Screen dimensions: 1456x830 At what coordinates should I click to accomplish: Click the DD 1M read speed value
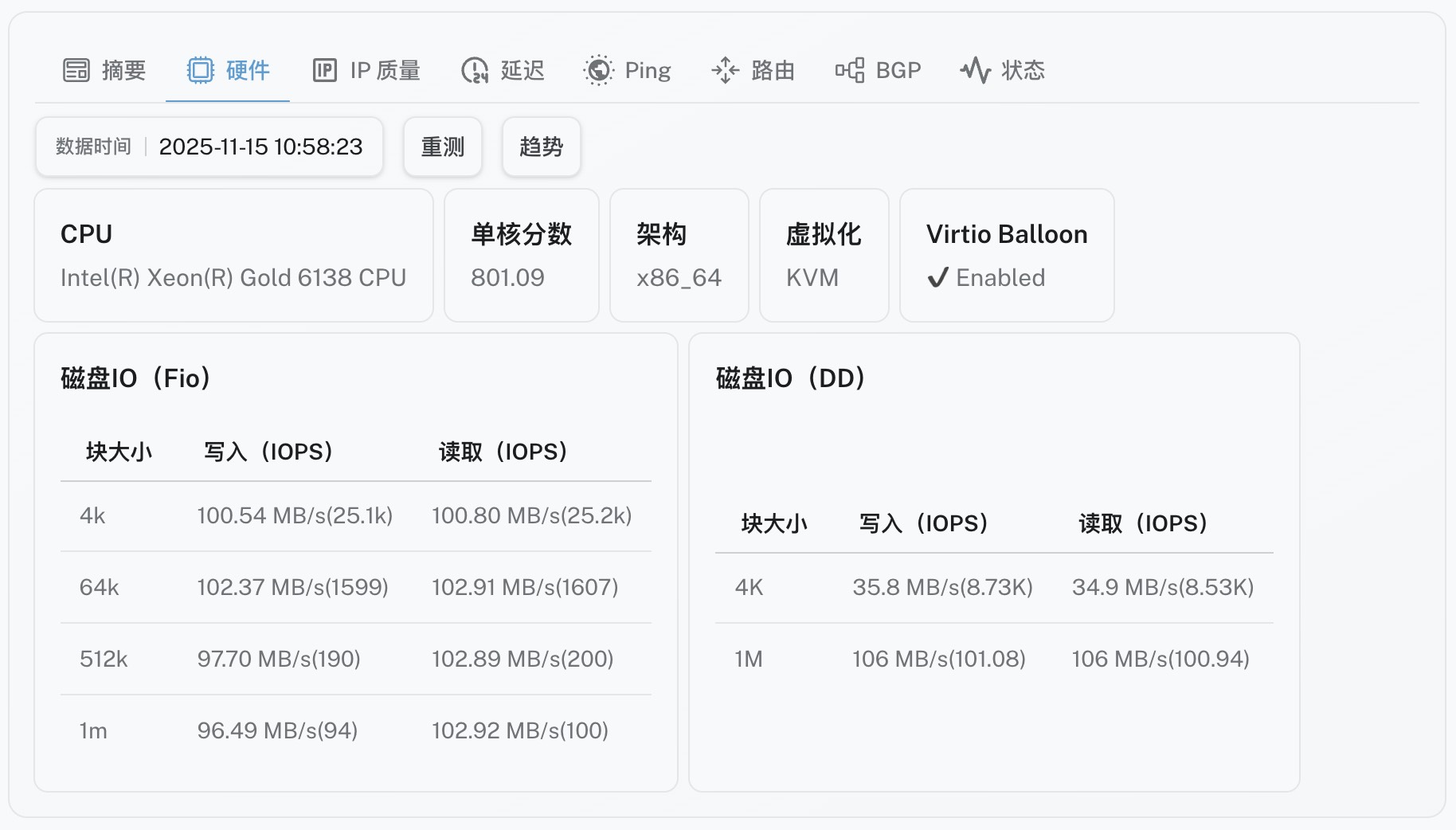(x=1160, y=660)
